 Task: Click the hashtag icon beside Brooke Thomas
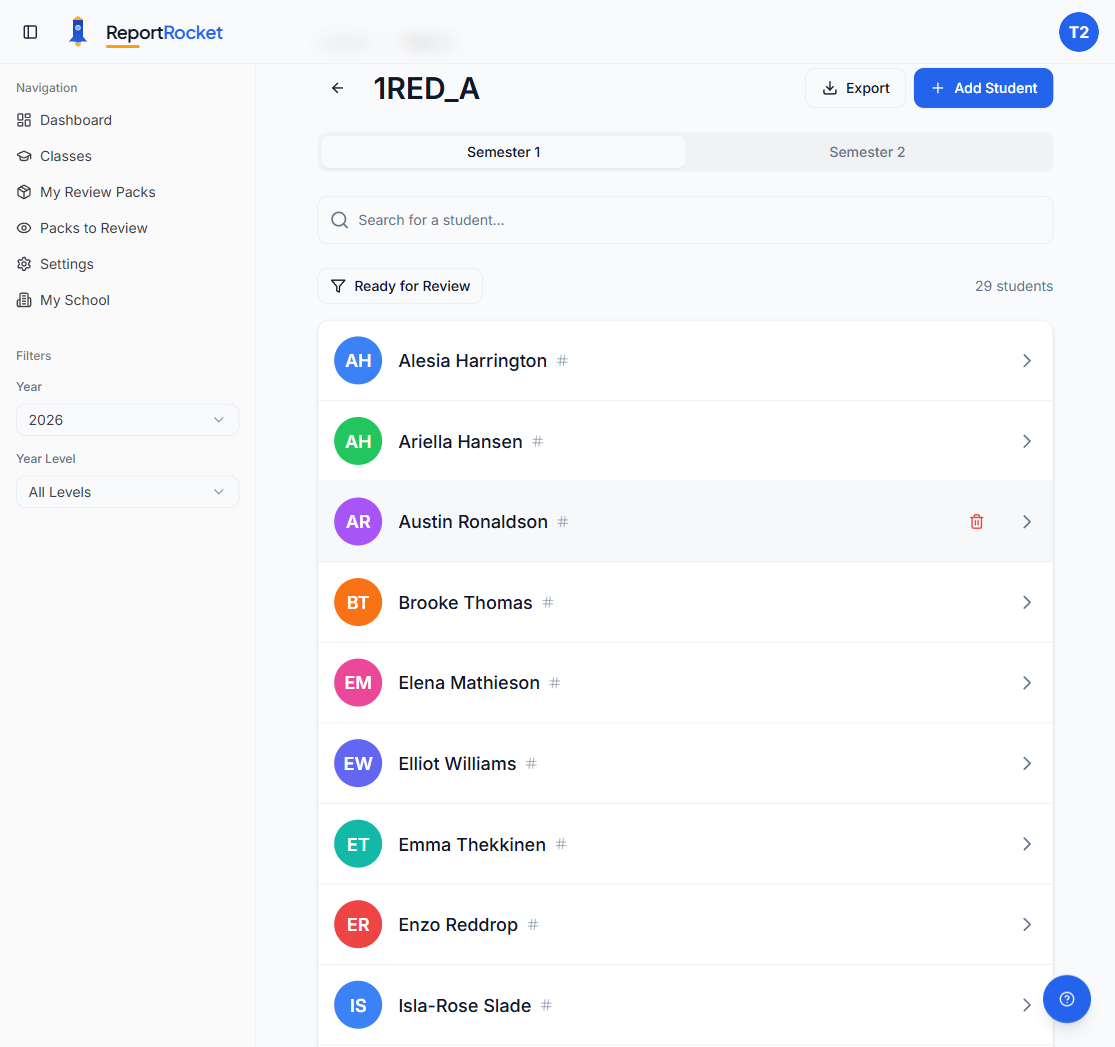pyautogui.click(x=548, y=602)
